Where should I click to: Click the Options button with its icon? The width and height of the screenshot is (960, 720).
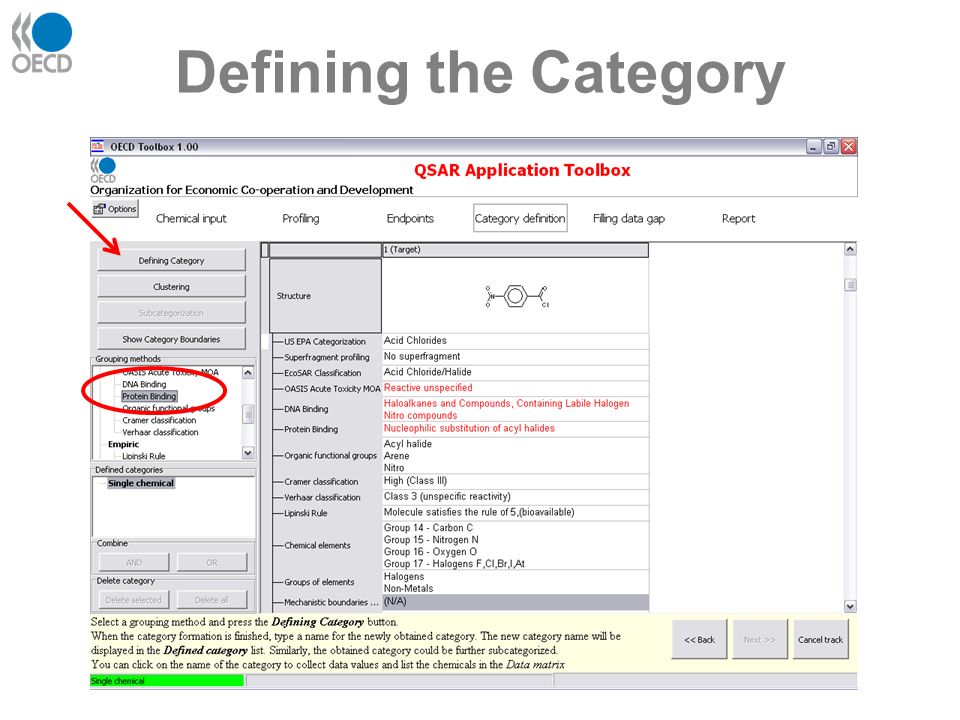click(115, 209)
